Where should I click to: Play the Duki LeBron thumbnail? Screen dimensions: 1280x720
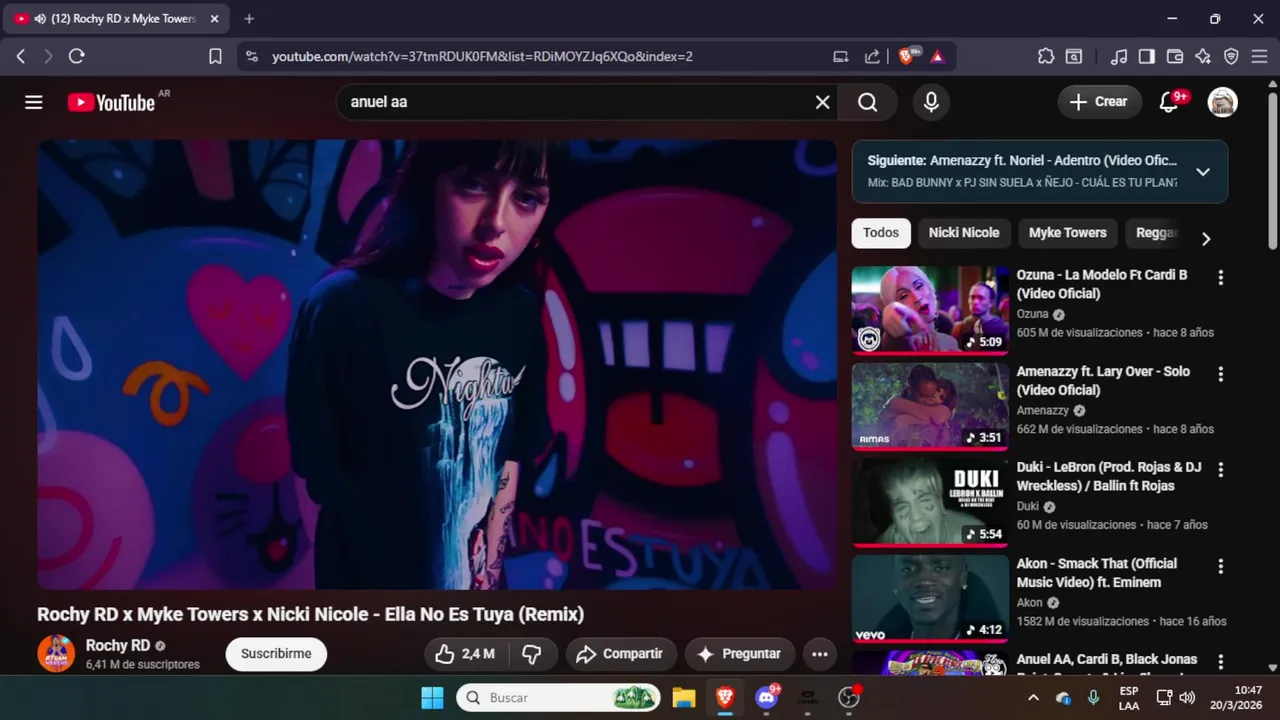pos(930,502)
